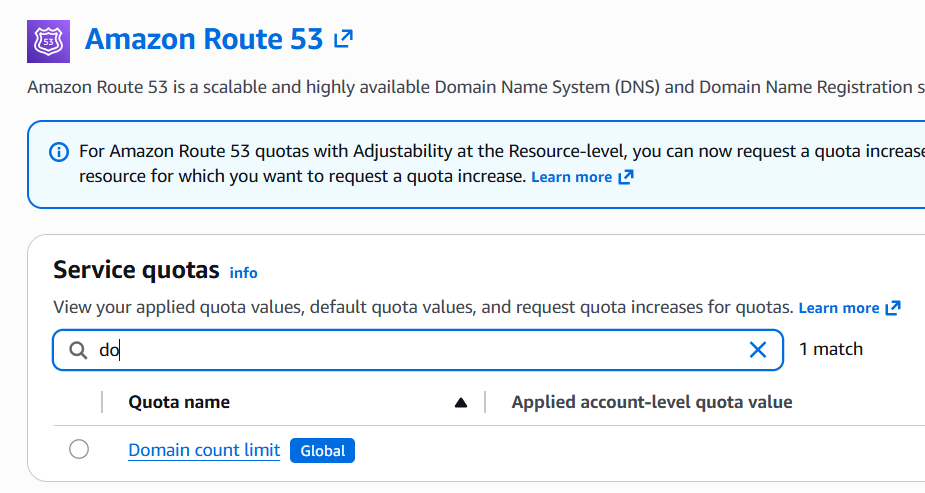The image size is (925, 493).
Task: Open Learn more below Service quotas heading
Action: [838, 308]
